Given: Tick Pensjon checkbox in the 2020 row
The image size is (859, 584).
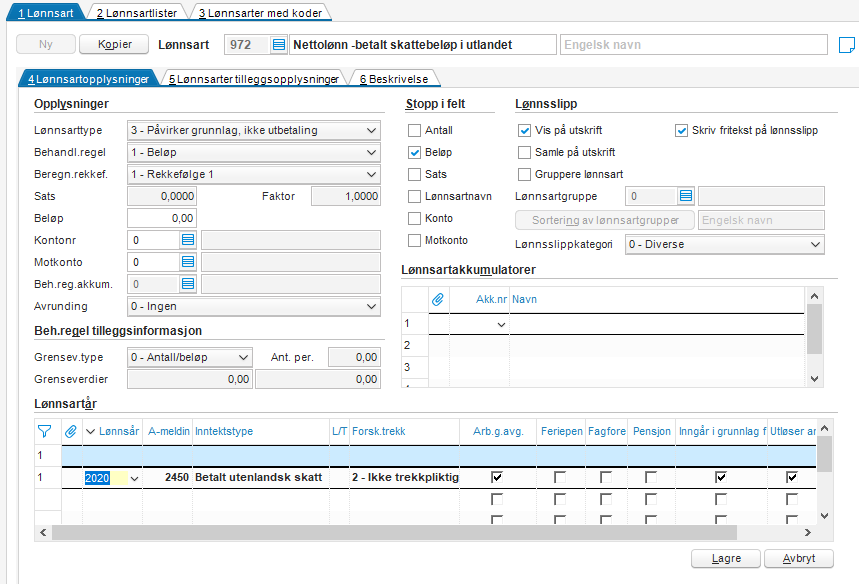Looking at the screenshot, I should tap(651, 477).
